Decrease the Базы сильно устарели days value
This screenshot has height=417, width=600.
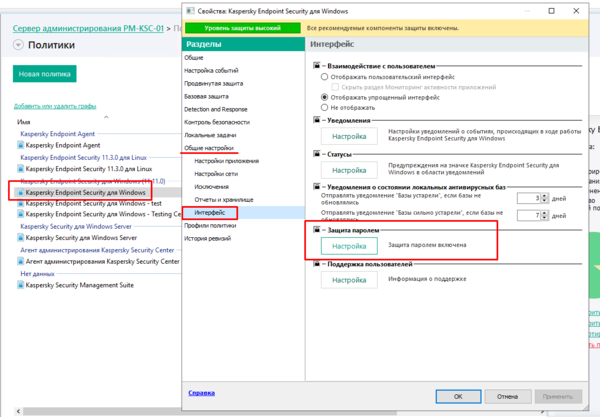point(545,218)
